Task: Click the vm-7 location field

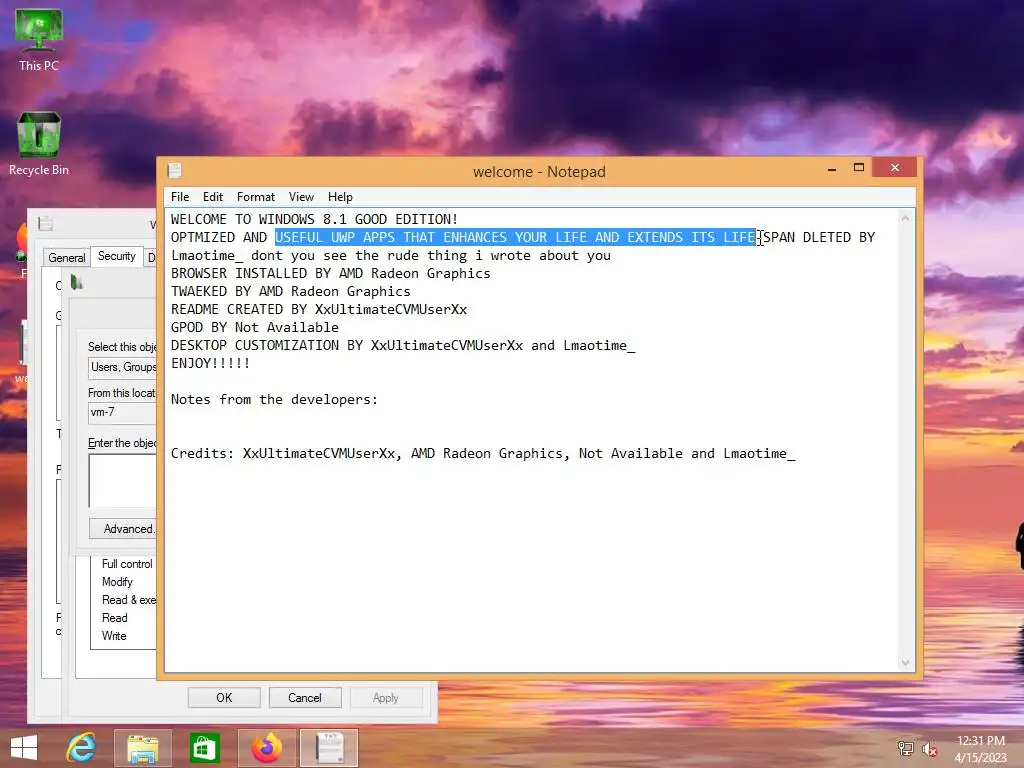Action: (123, 412)
